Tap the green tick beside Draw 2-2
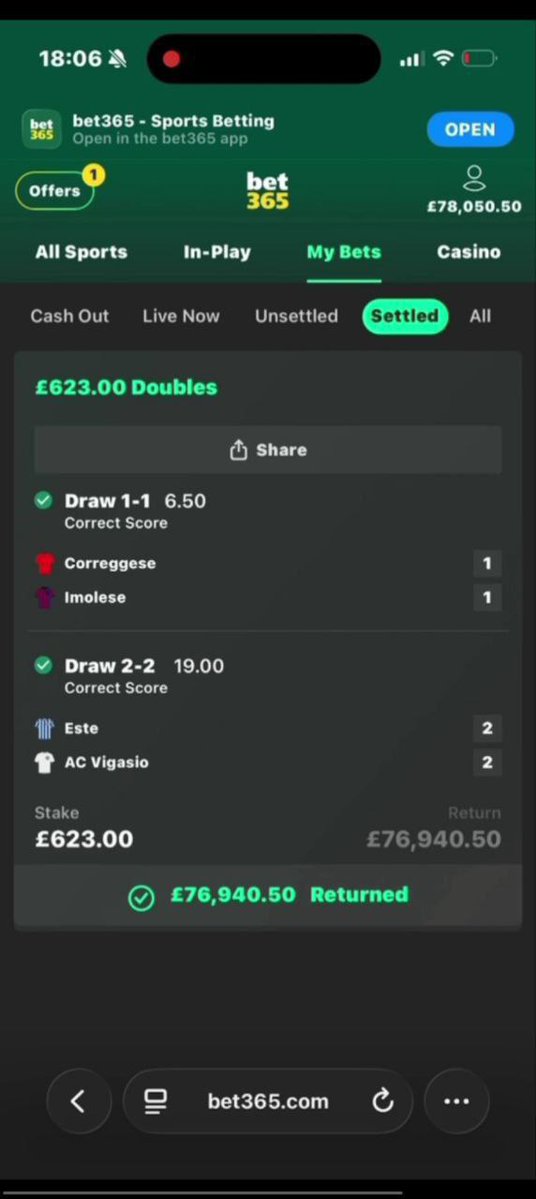The height and width of the screenshot is (1199, 536). 44,665
